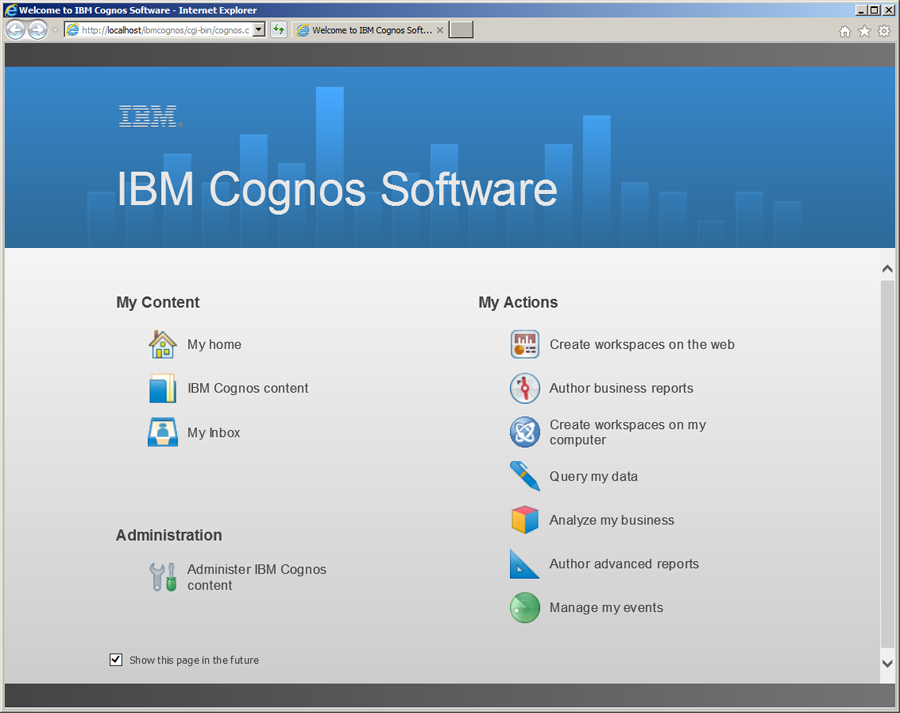Click the Manage my events radar icon
The image size is (900, 713).
pos(525,607)
